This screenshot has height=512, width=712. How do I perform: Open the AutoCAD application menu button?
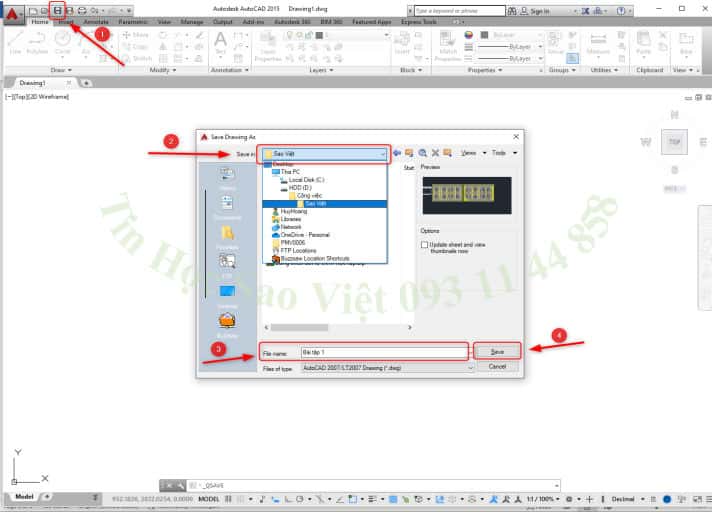(x=12, y=14)
